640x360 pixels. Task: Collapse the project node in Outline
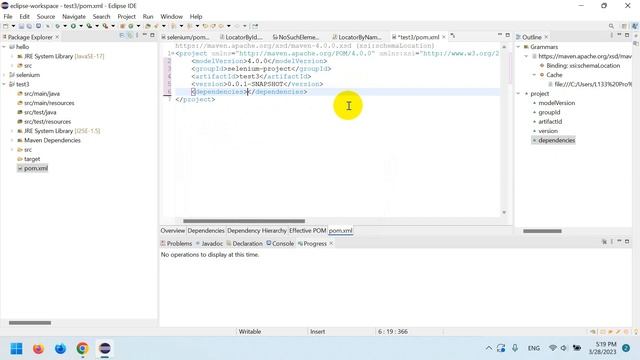click(x=519, y=94)
